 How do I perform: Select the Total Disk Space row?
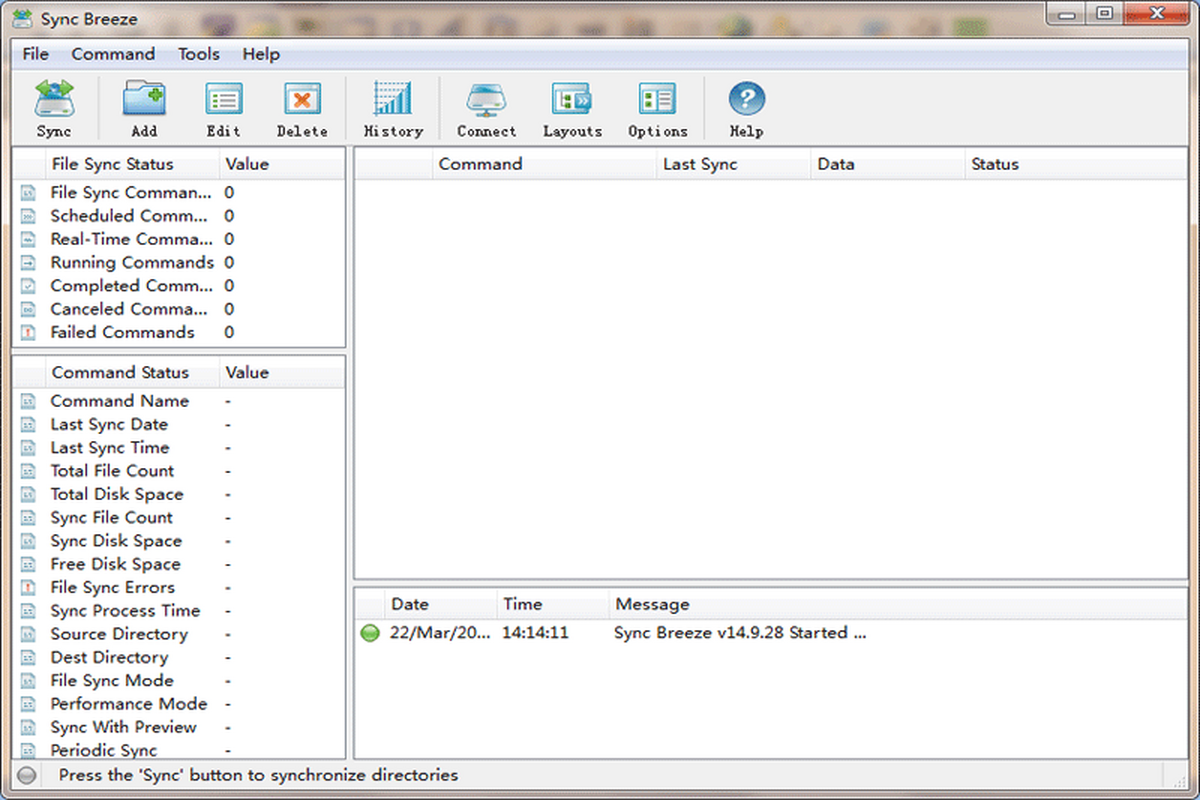(180, 494)
